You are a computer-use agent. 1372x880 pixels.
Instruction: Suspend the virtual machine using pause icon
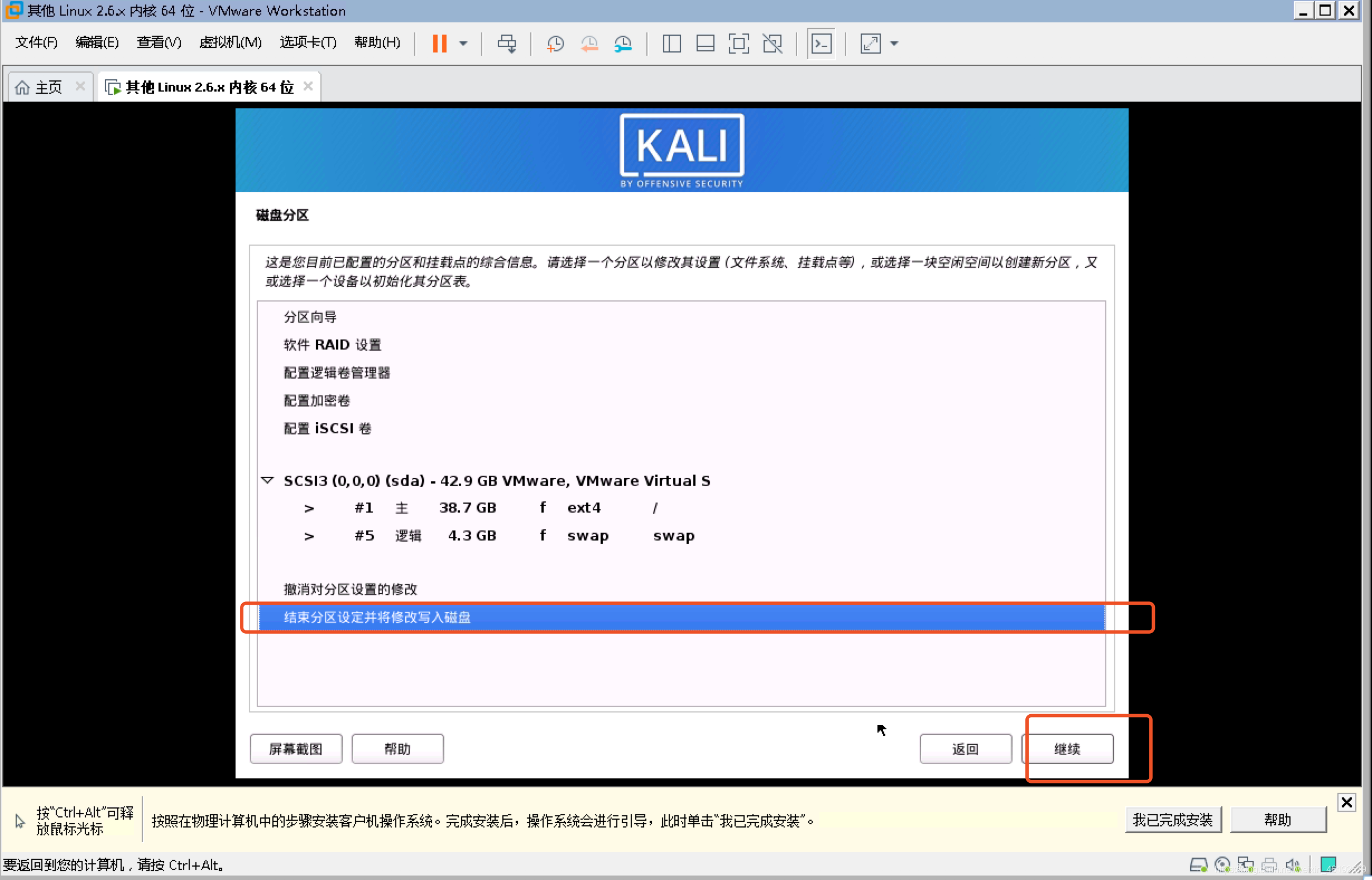439,44
